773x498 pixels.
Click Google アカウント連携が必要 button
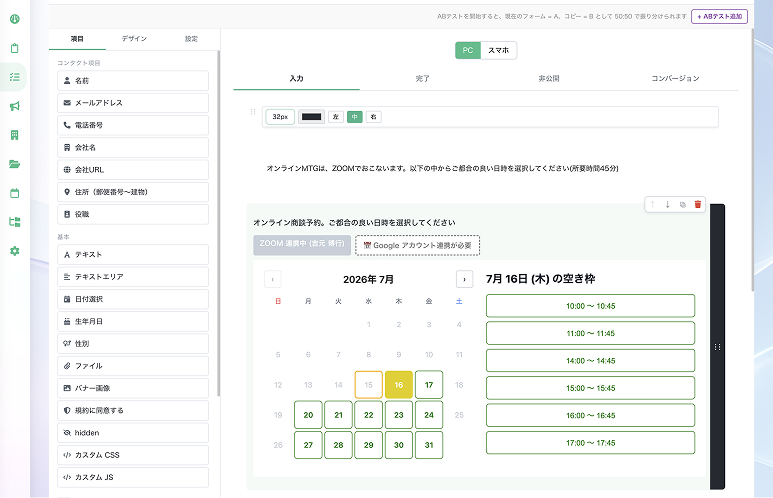[418, 245]
